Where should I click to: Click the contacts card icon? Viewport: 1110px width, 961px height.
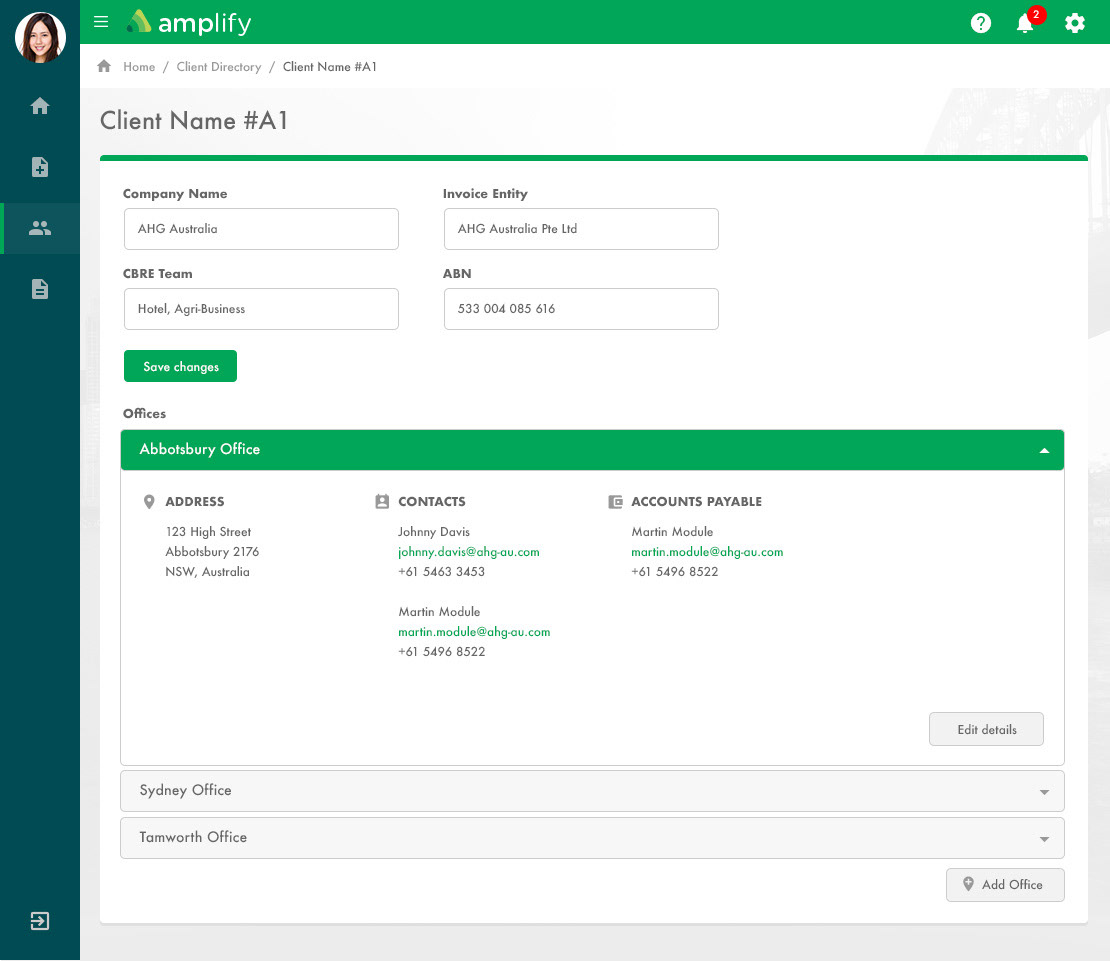click(382, 502)
